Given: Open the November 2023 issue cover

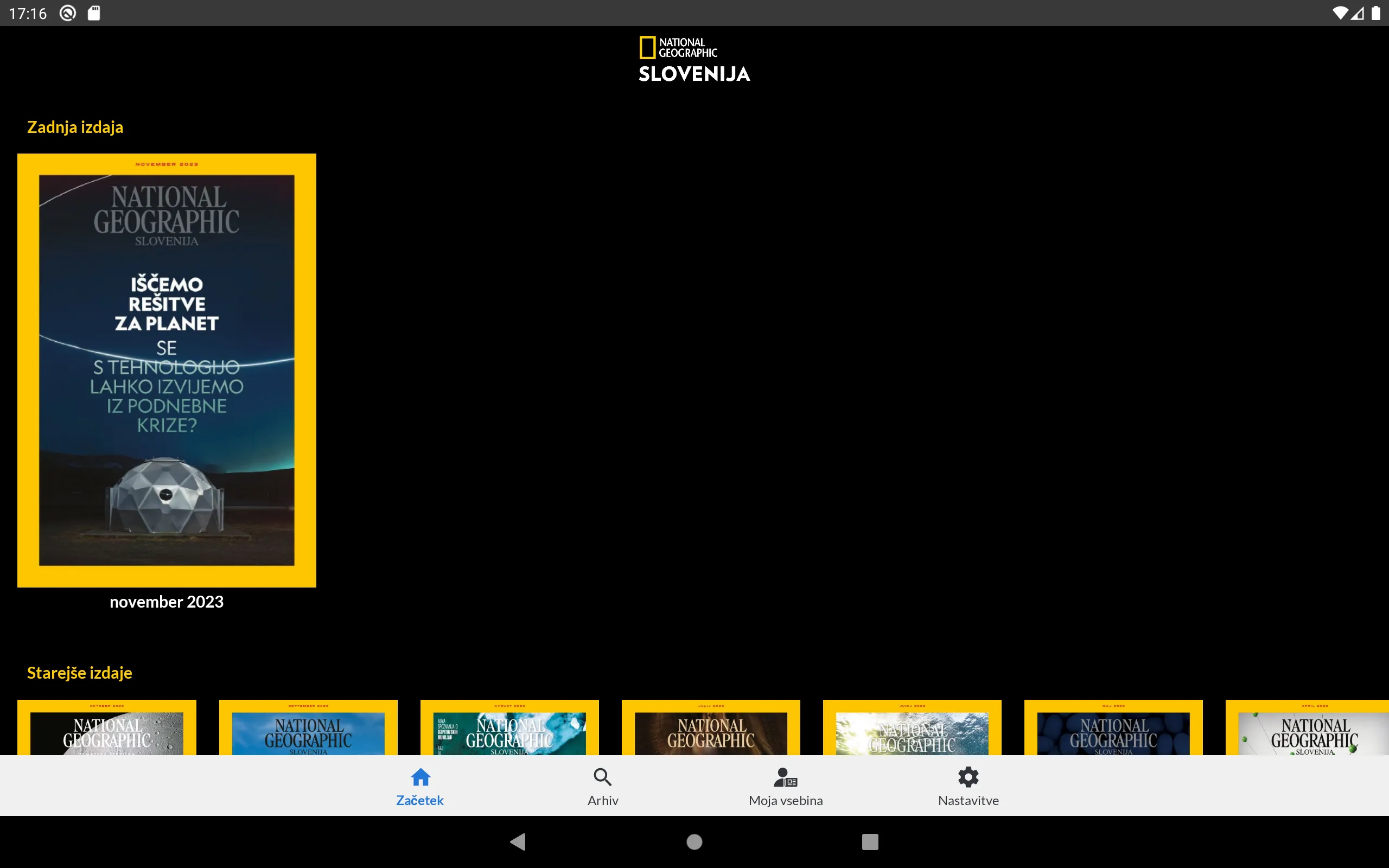Looking at the screenshot, I should [x=167, y=371].
